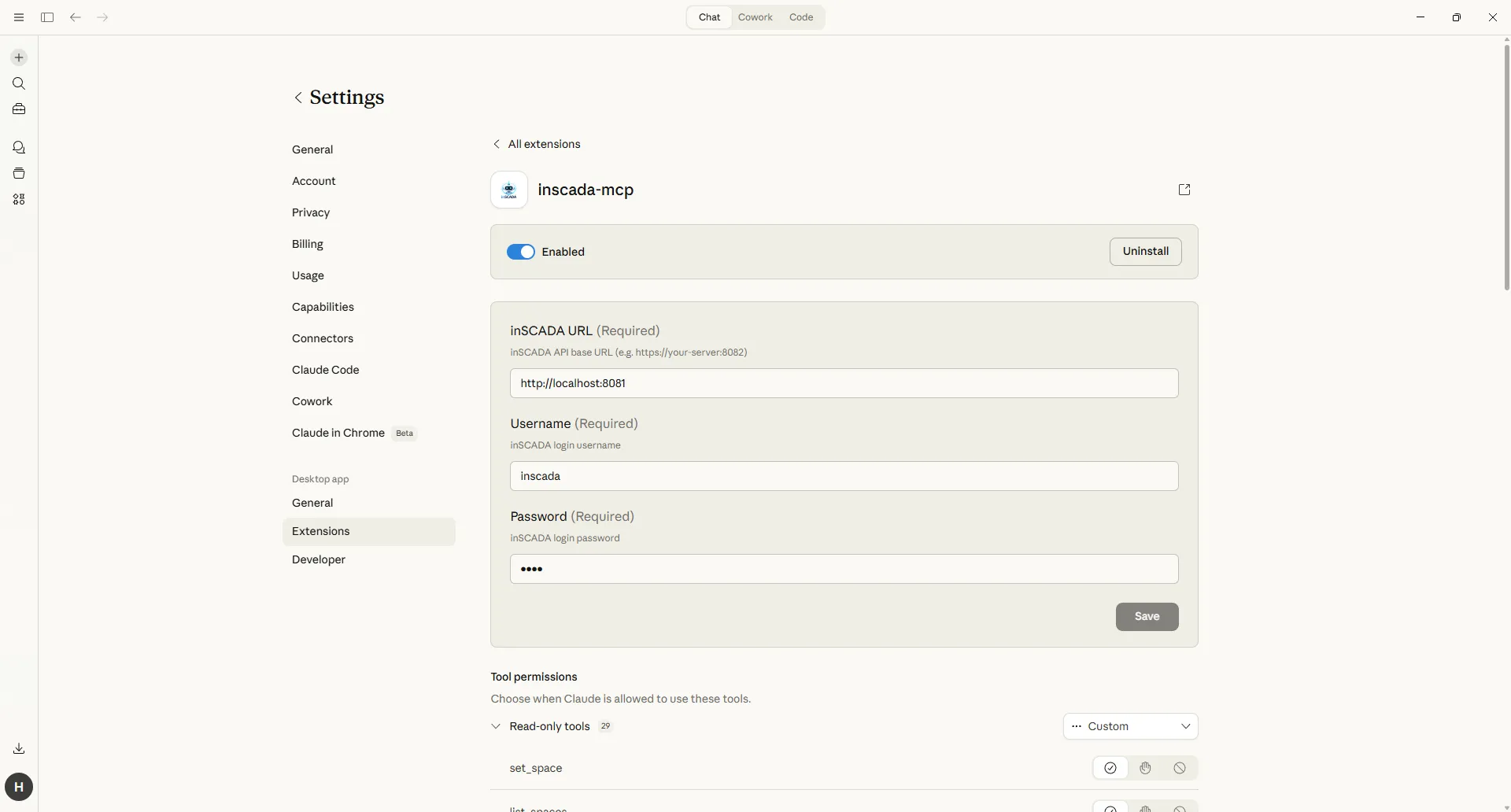Open chat history from the sidebar
Screen dimensions: 1511x812
click(18, 147)
